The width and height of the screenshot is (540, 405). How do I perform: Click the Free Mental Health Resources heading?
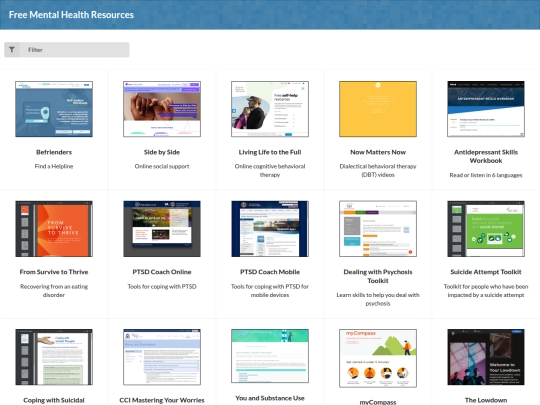coord(71,15)
